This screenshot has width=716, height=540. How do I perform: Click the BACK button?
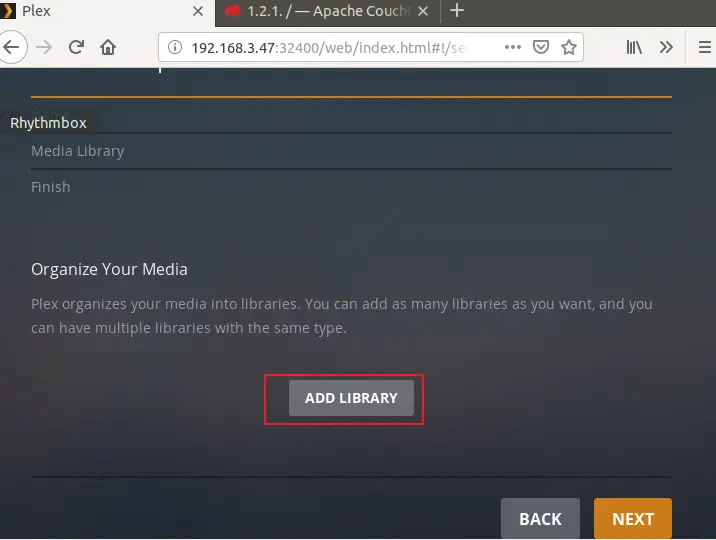pyautogui.click(x=540, y=519)
